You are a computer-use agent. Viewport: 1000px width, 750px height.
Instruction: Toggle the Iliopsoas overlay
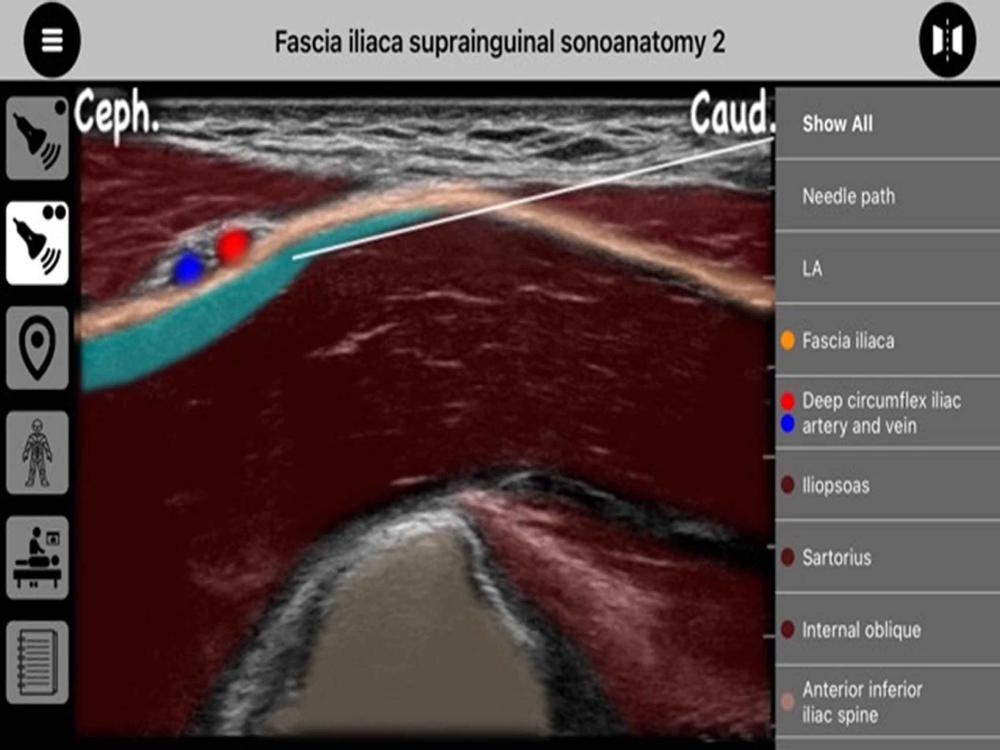pos(888,485)
